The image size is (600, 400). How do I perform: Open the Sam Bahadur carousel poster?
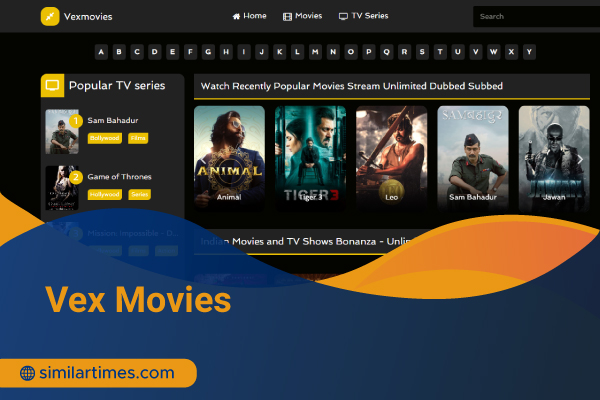click(473, 158)
